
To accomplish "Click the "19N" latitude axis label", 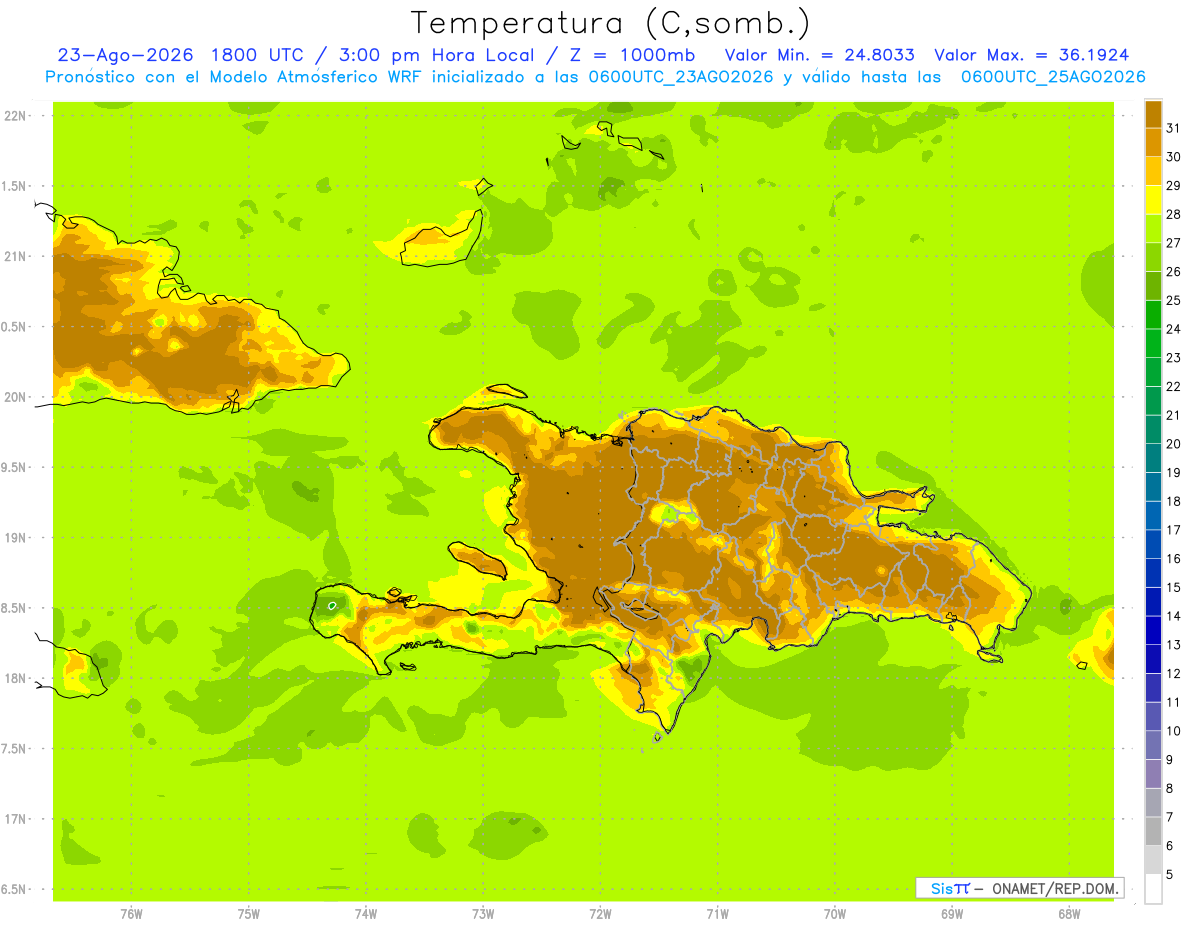I will [x=16, y=537].
